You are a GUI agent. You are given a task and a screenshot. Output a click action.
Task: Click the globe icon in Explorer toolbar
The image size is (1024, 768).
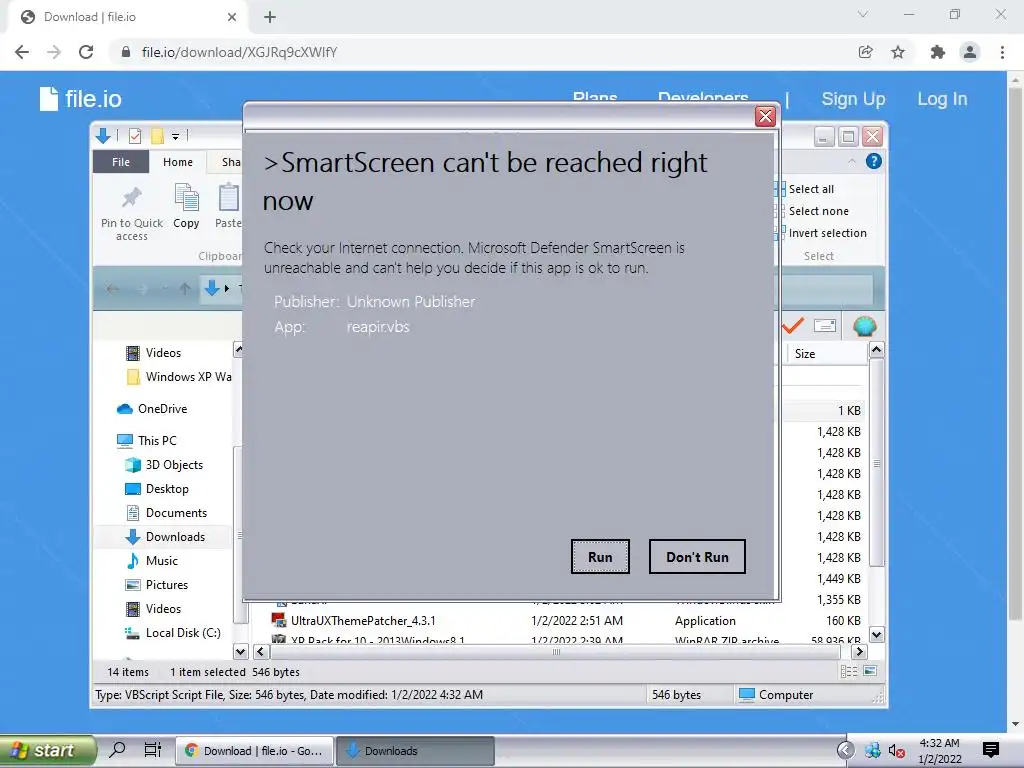click(864, 326)
